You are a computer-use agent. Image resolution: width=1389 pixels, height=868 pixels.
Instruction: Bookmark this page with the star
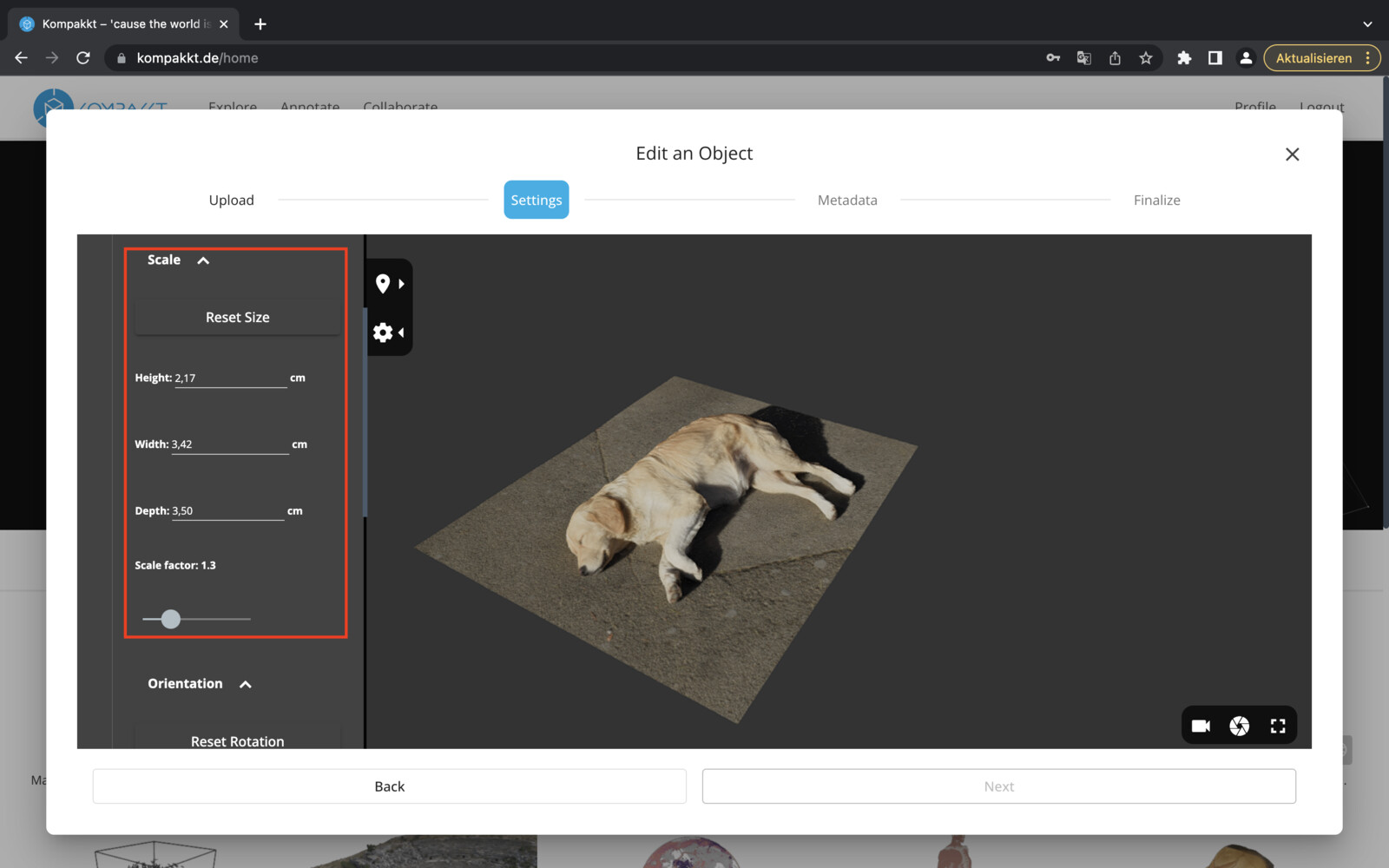pos(1146,58)
